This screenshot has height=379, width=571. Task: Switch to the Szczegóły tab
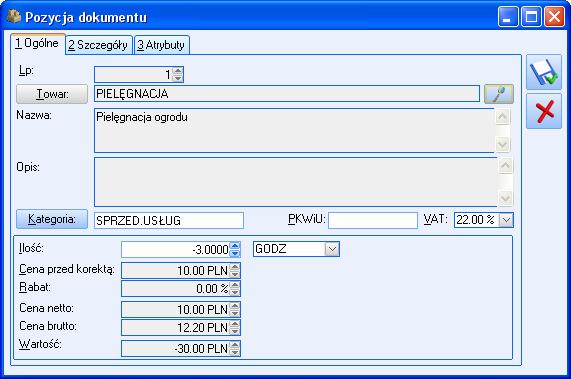98,45
